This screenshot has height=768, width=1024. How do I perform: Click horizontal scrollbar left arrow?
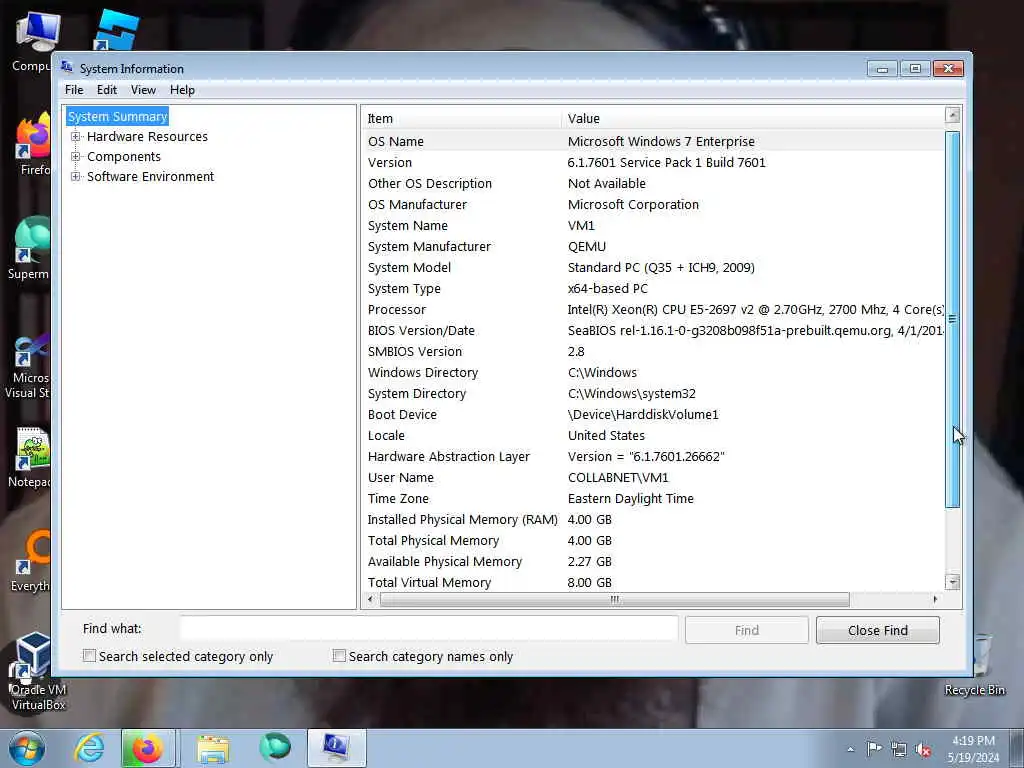371,599
